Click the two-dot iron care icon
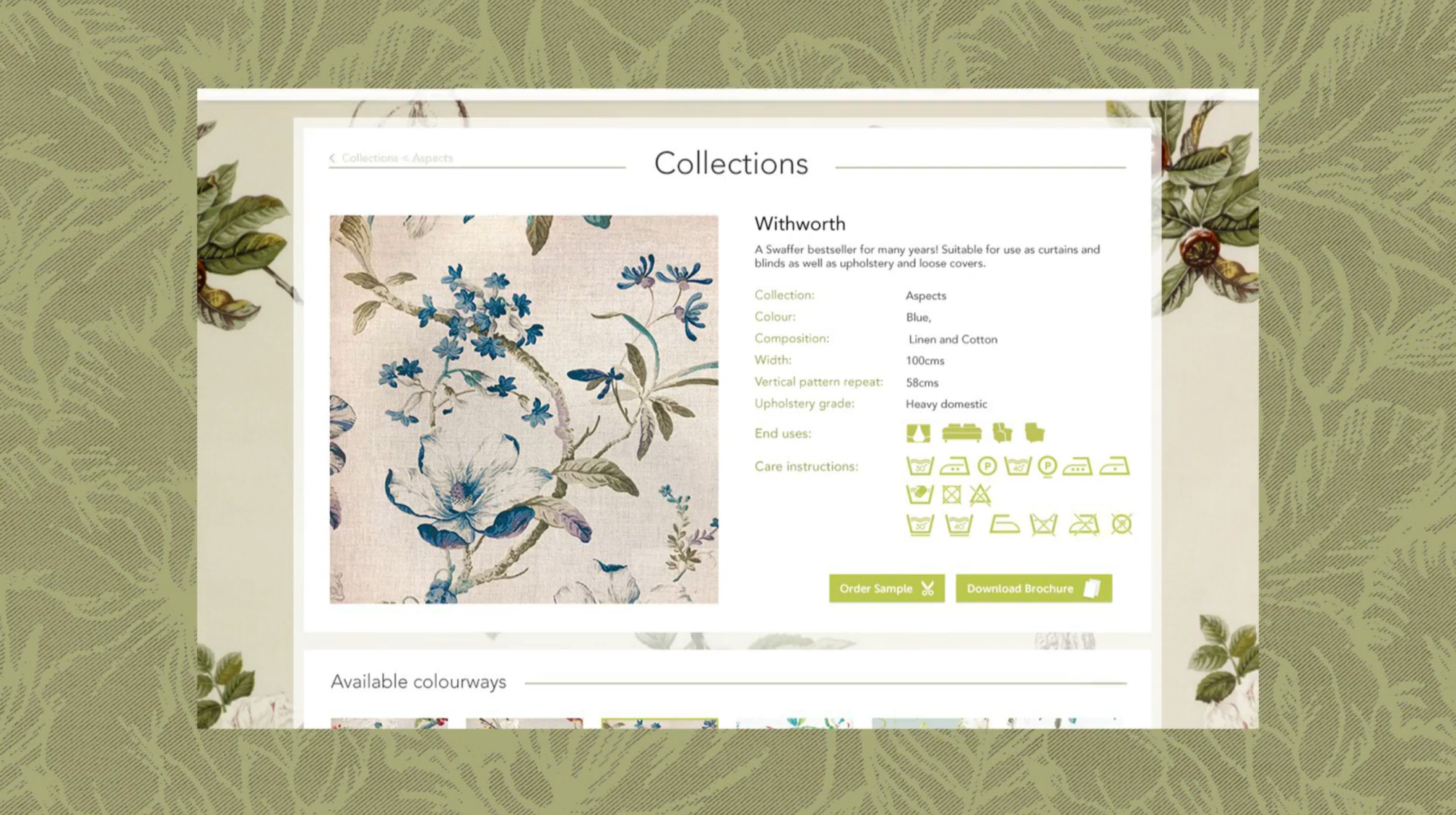This screenshot has height=815, width=1456. point(954,466)
